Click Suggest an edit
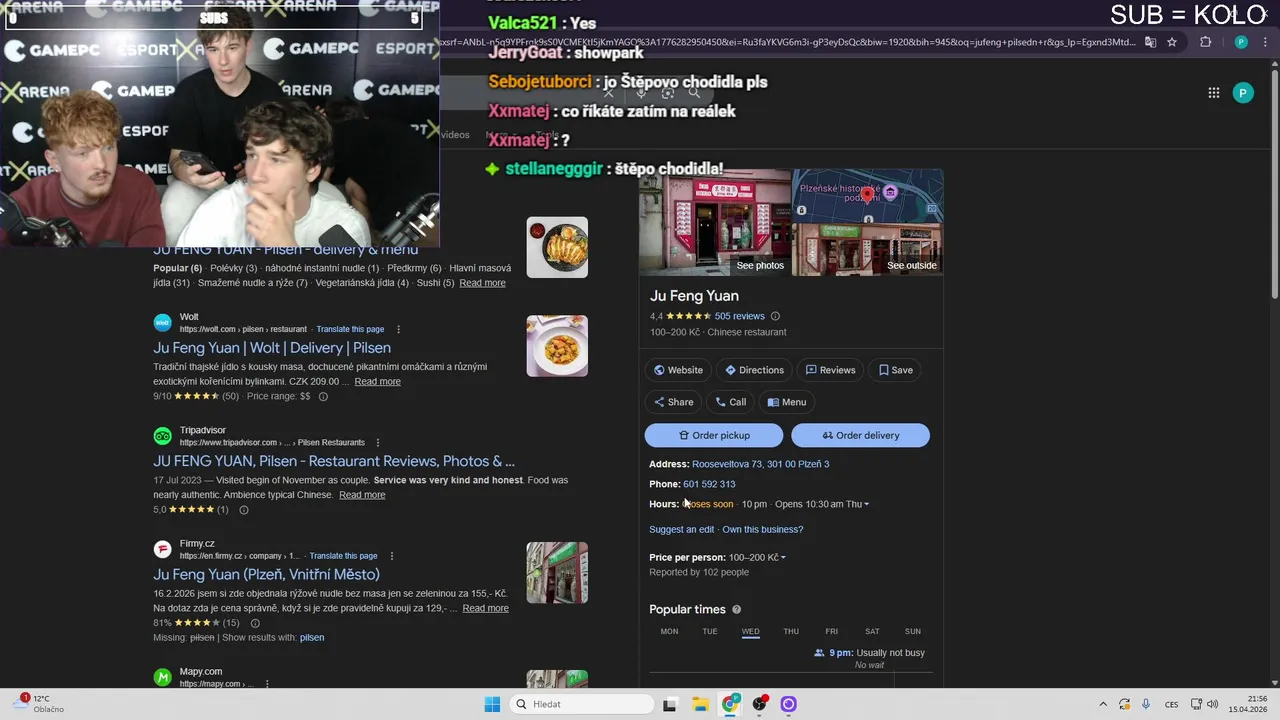This screenshot has width=1280, height=720. [x=681, y=530]
